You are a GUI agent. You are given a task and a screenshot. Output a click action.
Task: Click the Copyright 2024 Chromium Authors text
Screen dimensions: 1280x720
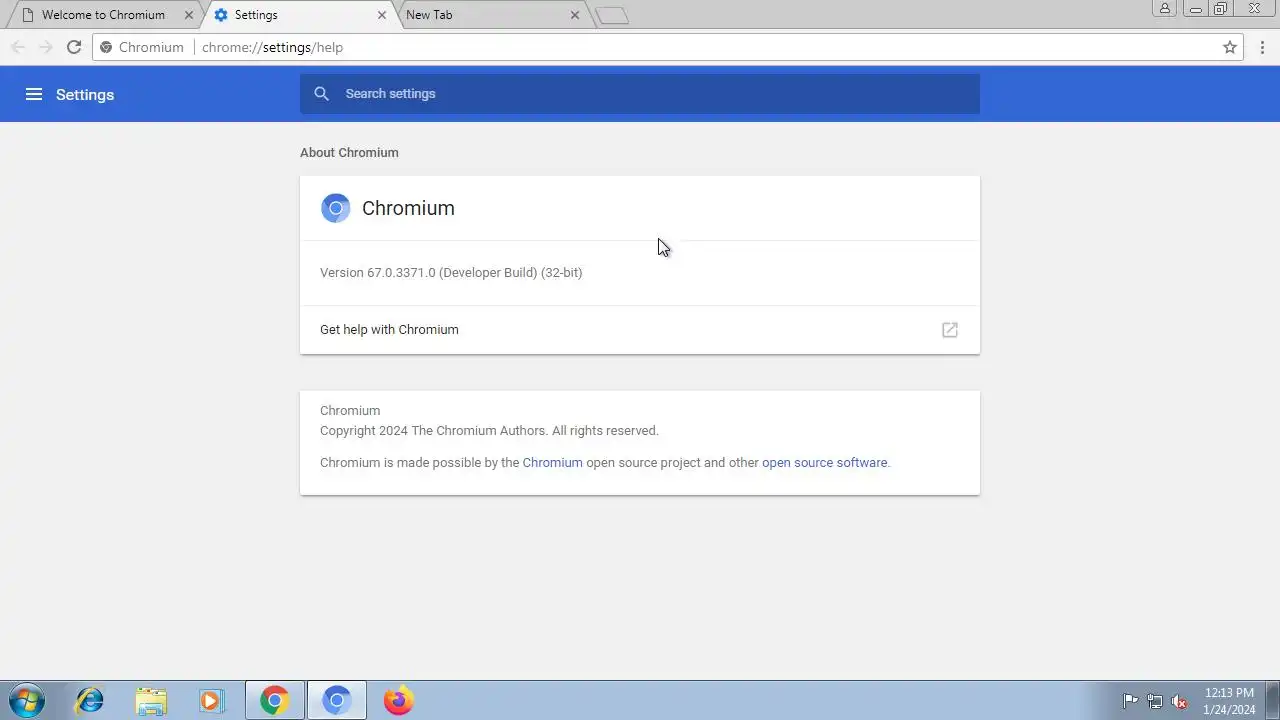pyautogui.click(x=489, y=431)
